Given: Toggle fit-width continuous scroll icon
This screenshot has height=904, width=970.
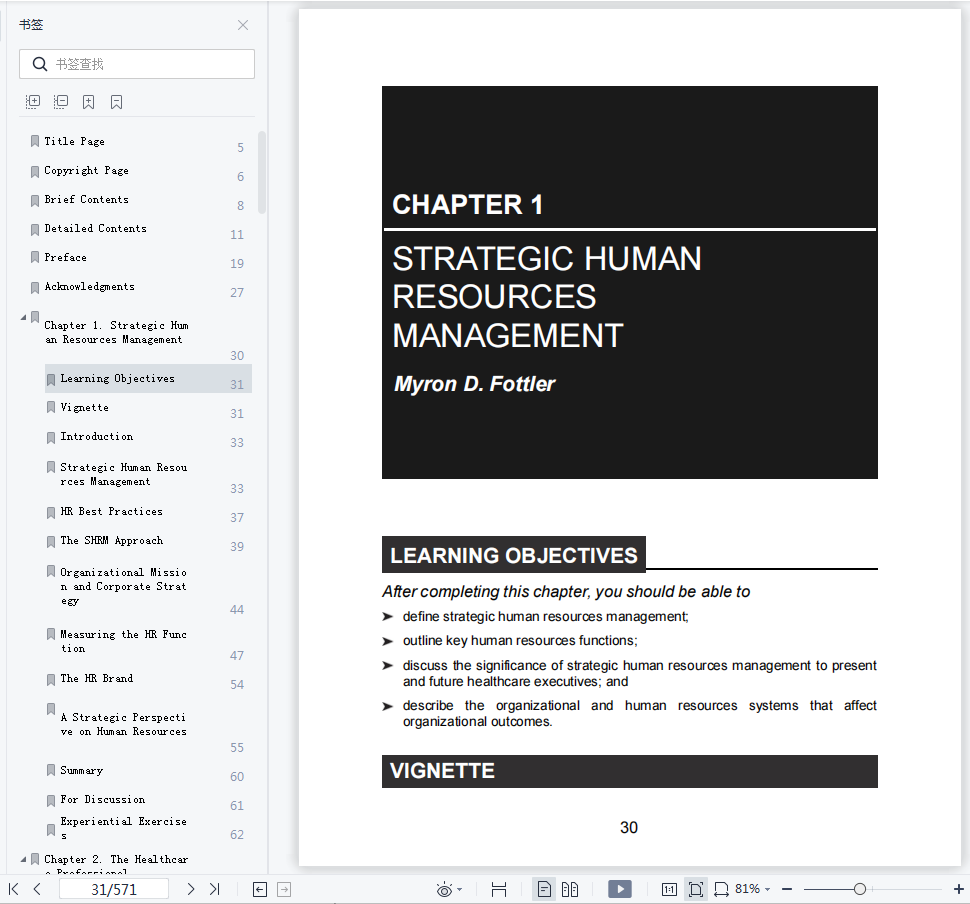Looking at the screenshot, I should pos(499,890).
